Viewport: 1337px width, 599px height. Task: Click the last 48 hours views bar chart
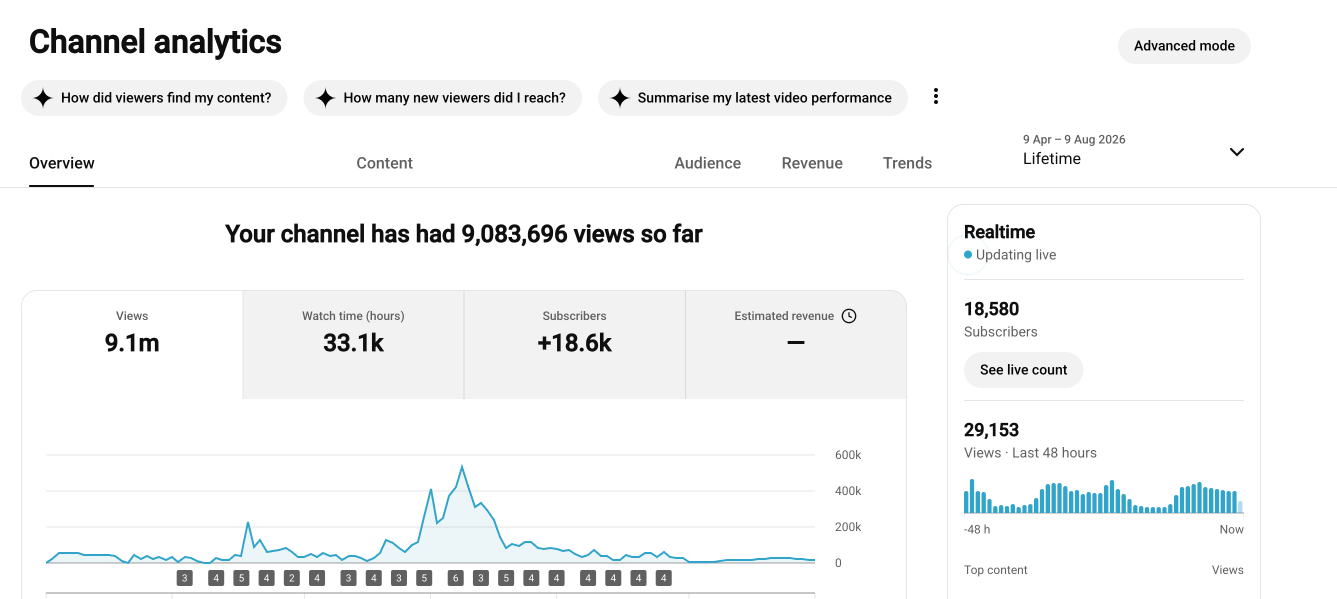pyautogui.click(x=1103, y=496)
